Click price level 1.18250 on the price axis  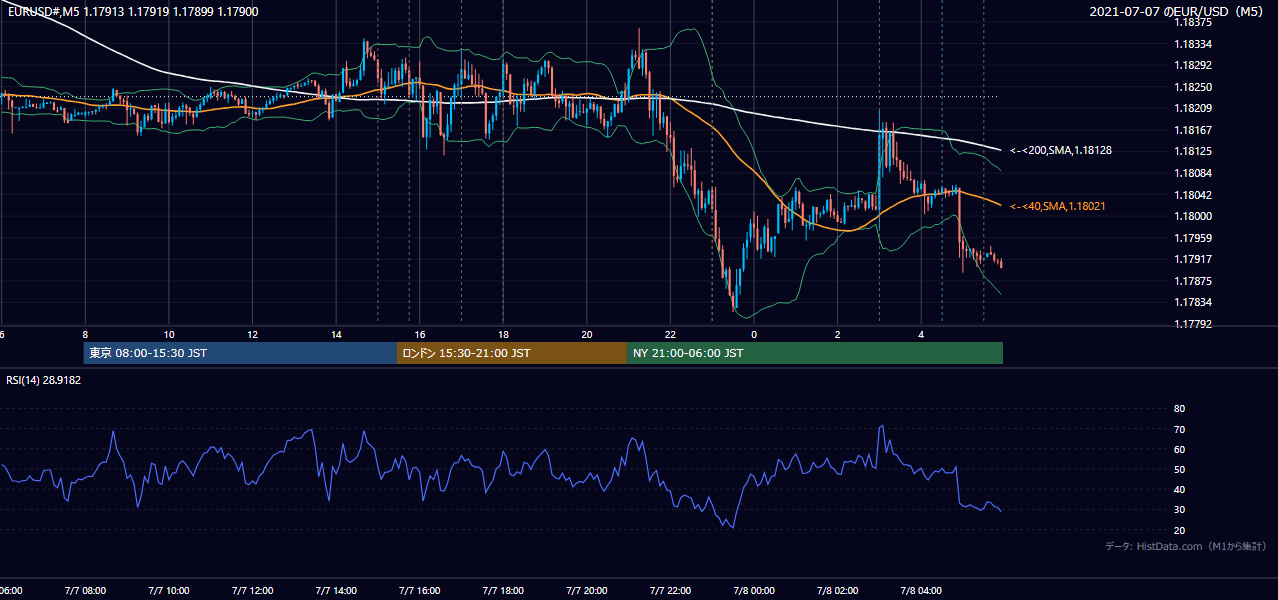pyautogui.click(x=1192, y=87)
